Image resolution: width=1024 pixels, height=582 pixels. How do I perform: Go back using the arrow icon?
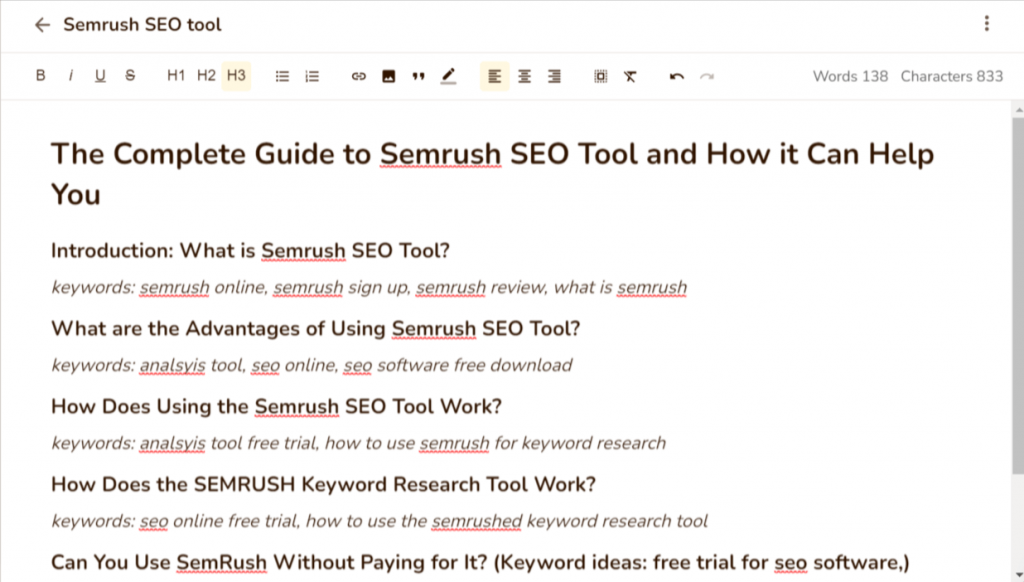(41, 25)
